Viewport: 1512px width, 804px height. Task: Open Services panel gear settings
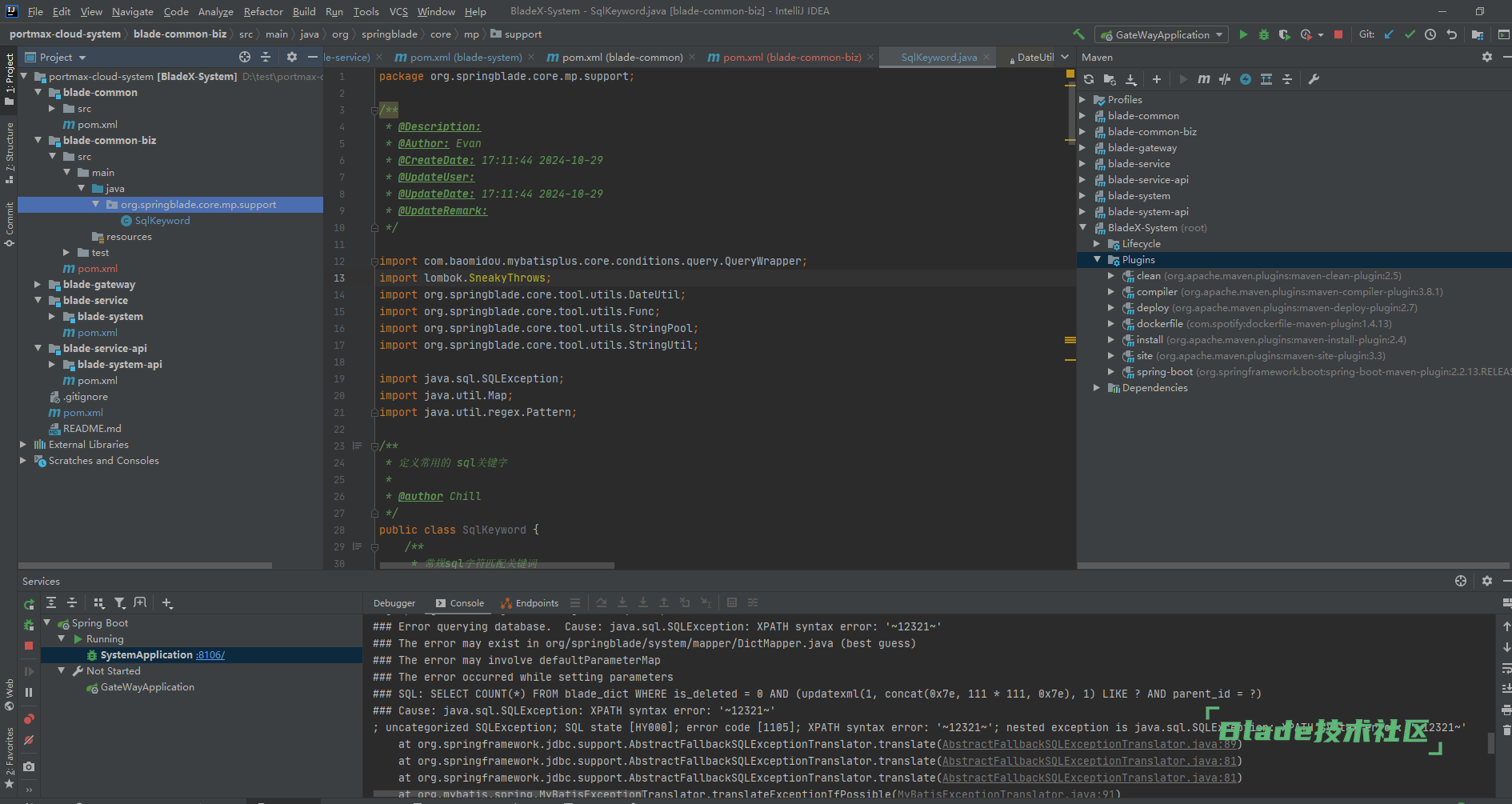click(x=1487, y=581)
